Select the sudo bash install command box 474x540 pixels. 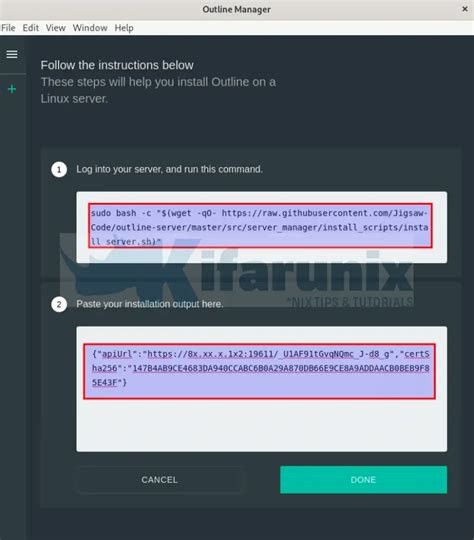pyautogui.click(x=262, y=227)
